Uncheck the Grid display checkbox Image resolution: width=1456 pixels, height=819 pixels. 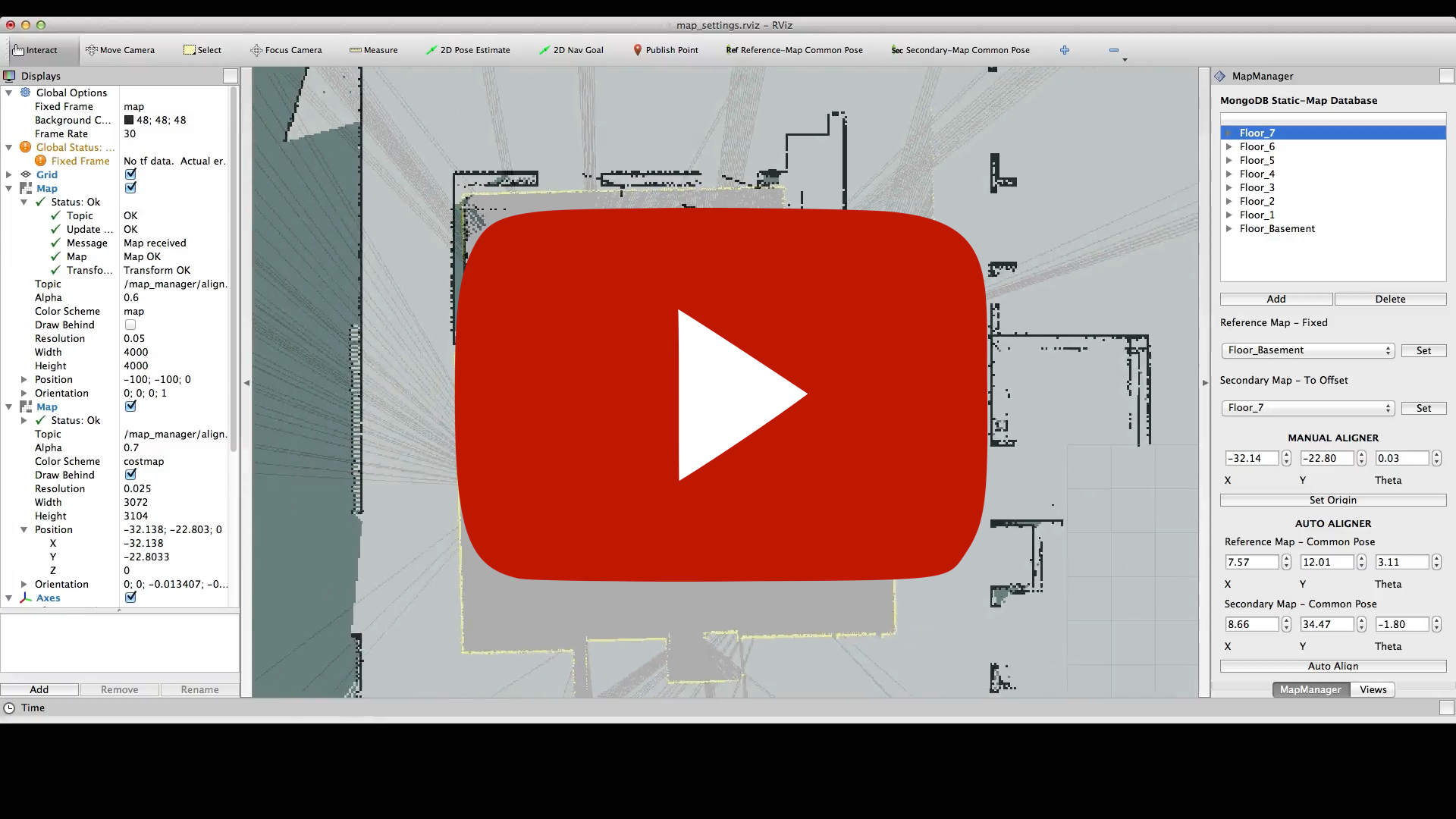pyautogui.click(x=130, y=174)
